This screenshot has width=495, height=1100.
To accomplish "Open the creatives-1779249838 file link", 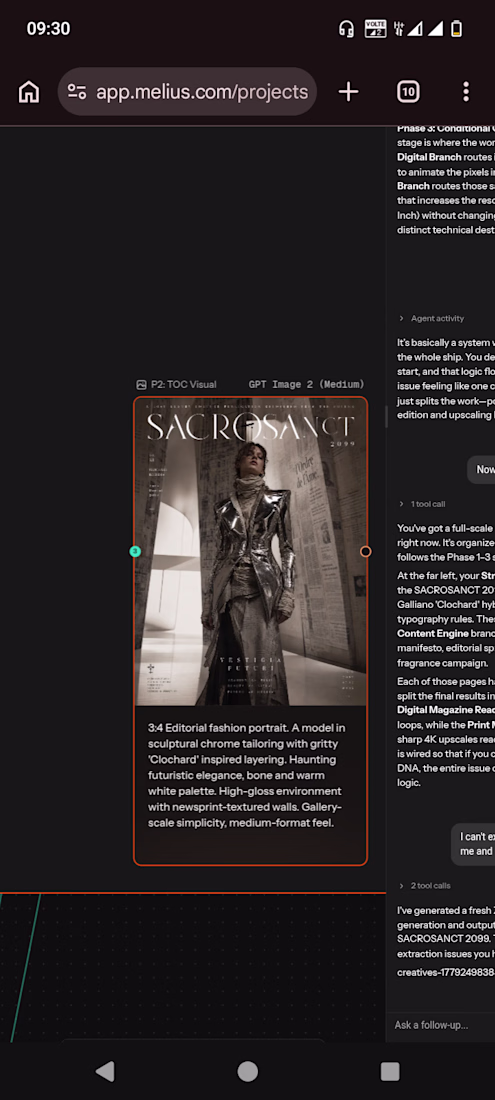I will pyautogui.click(x=446, y=972).
